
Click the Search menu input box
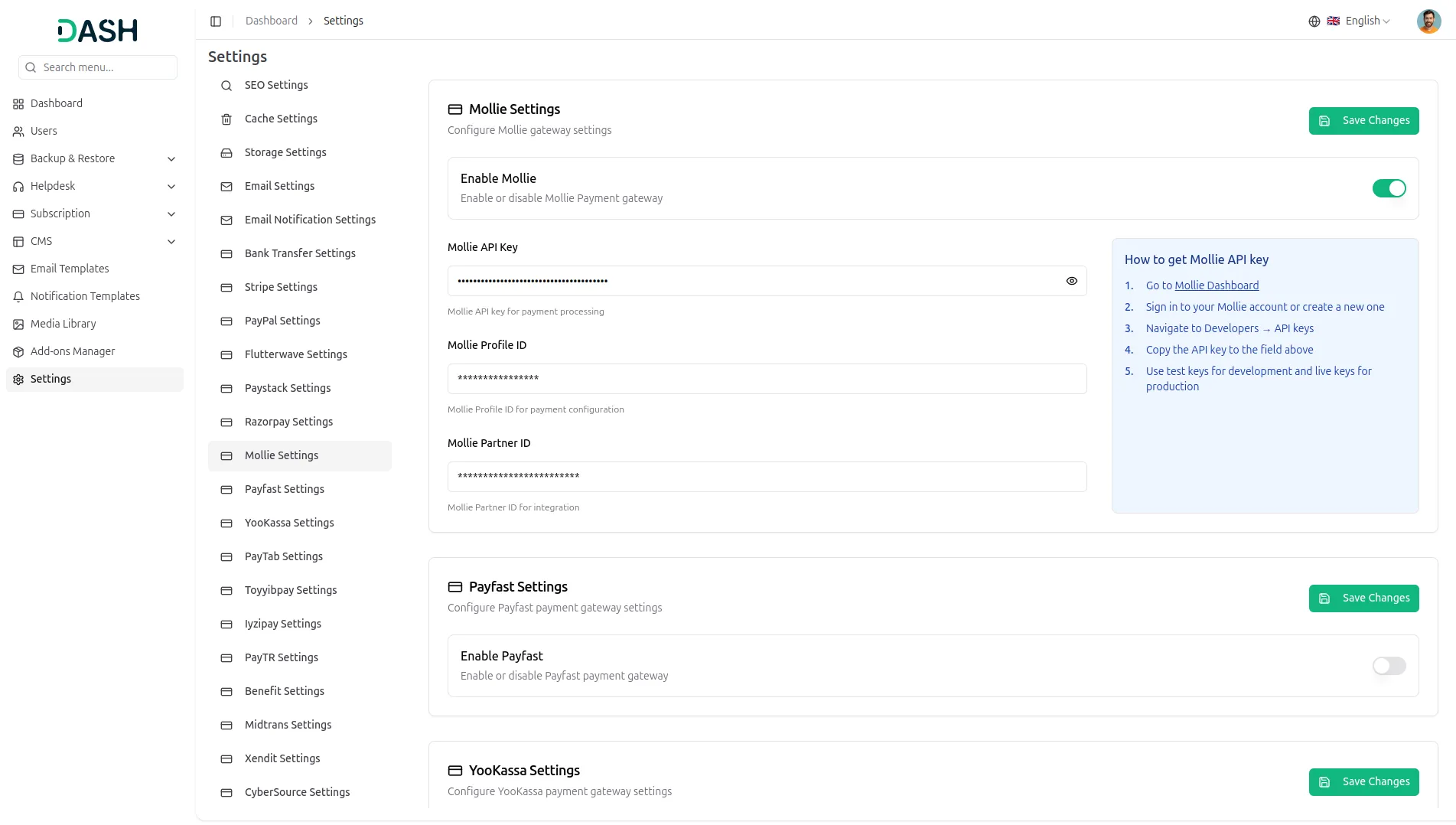pos(98,67)
